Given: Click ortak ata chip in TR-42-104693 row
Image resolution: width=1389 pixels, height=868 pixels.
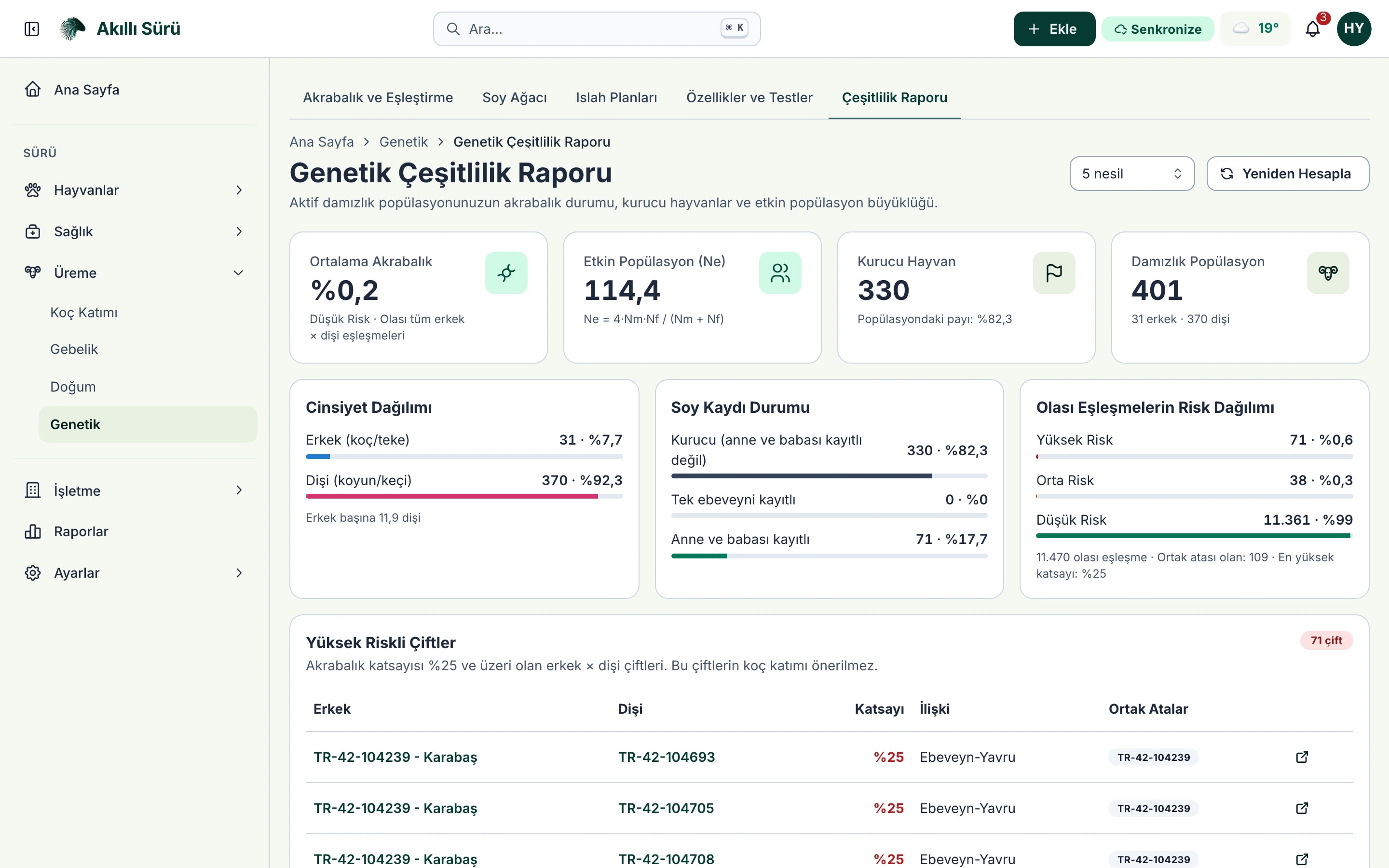Looking at the screenshot, I should click(1153, 757).
